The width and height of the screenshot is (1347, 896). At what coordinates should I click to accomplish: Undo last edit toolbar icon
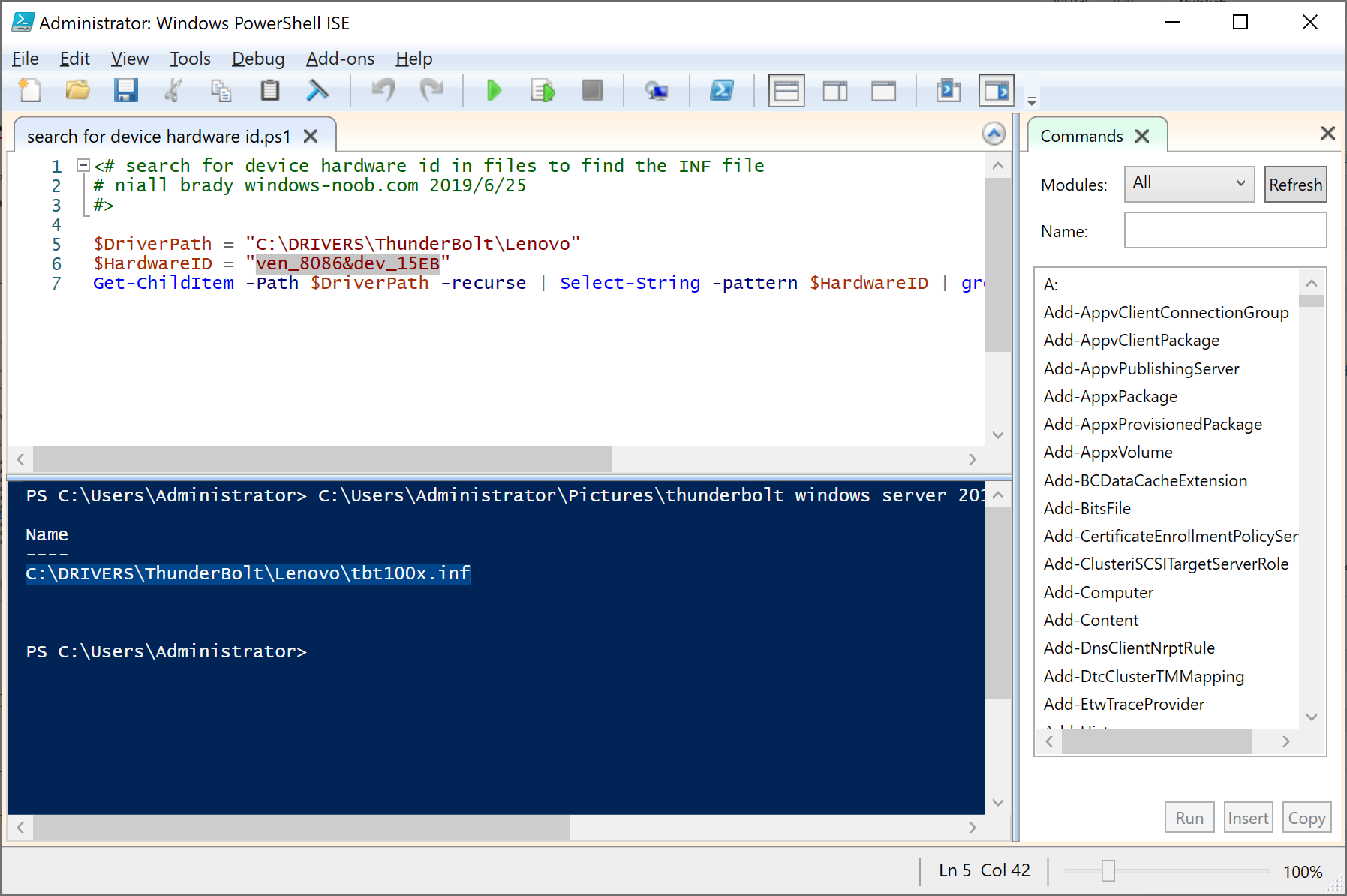pyautogui.click(x=383, y=91)
